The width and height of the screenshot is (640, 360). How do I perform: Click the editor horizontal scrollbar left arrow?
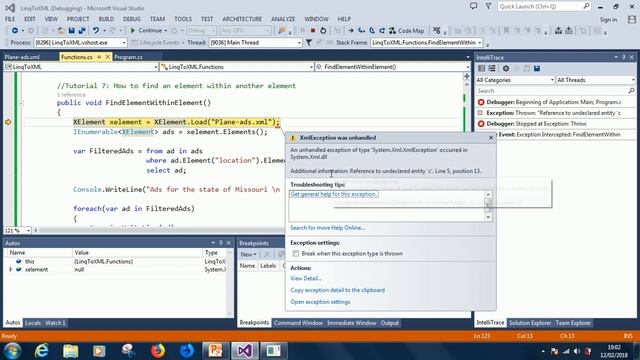pos(36,231)
